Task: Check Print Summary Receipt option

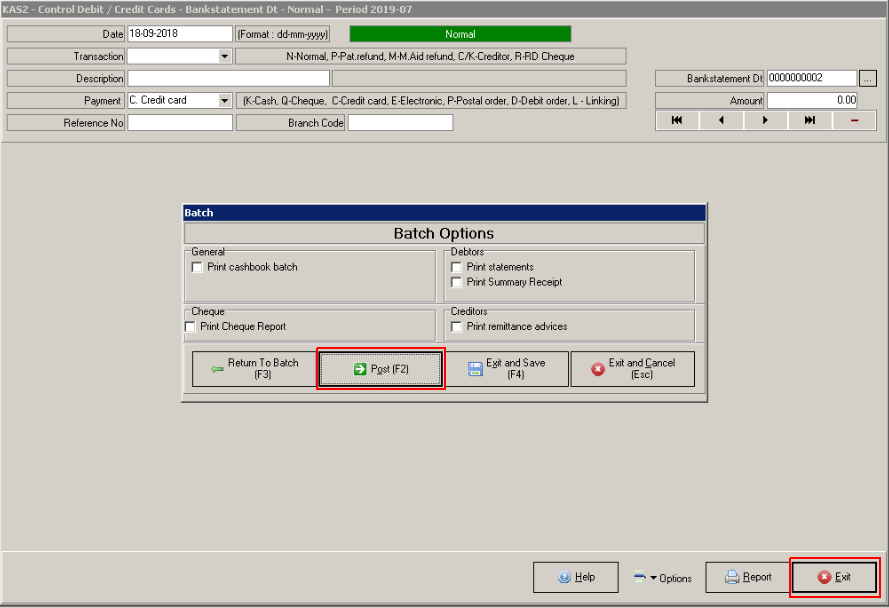Action: tap(457, 283)
